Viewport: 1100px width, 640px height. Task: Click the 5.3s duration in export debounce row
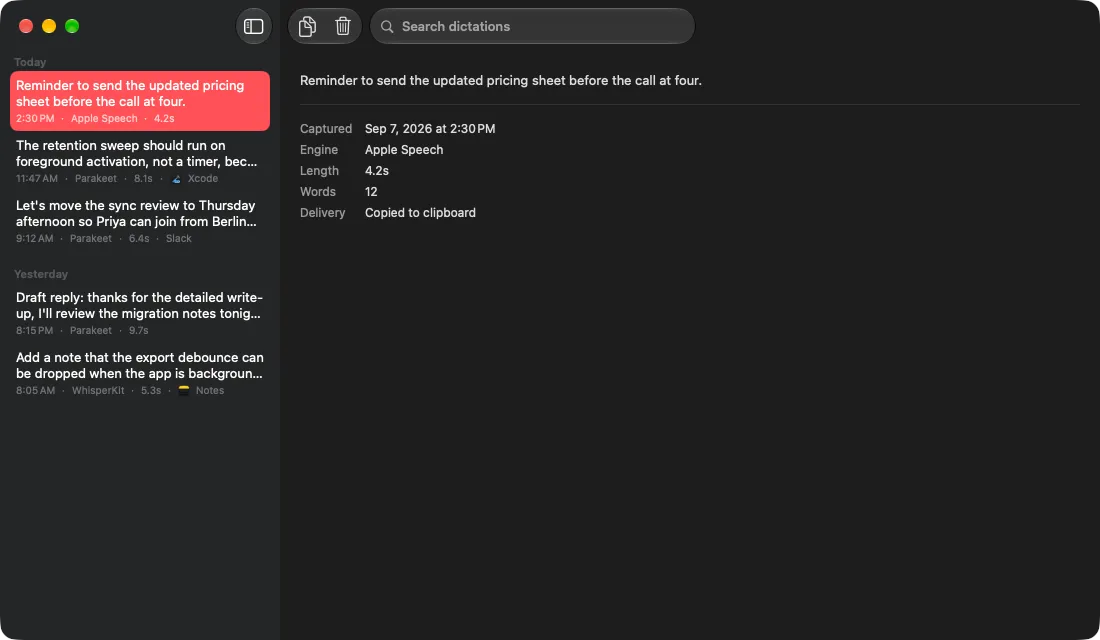(151, 391)
